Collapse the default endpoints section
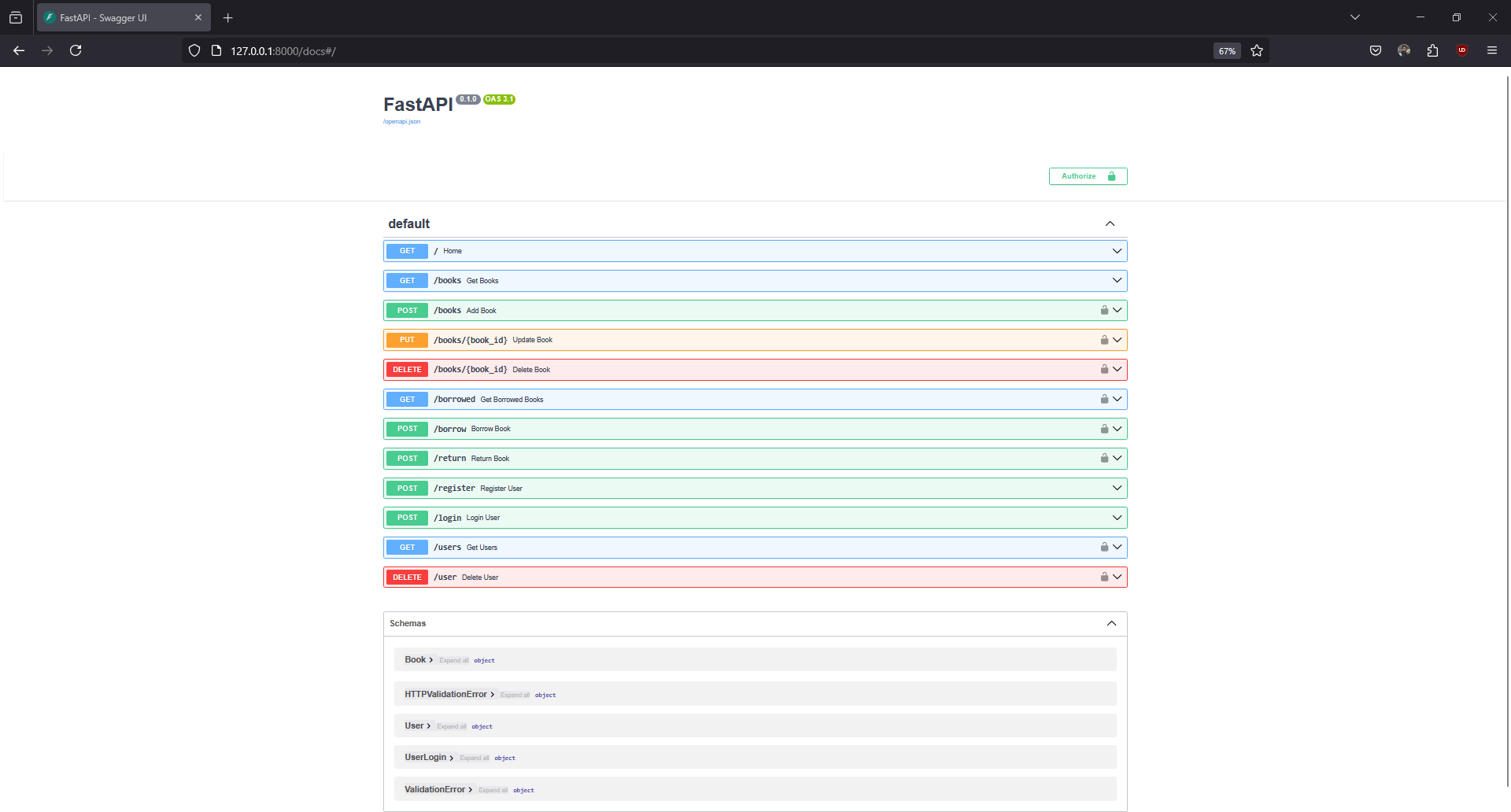Screen dimensions: 1511x812 (x=1110, y=223)
